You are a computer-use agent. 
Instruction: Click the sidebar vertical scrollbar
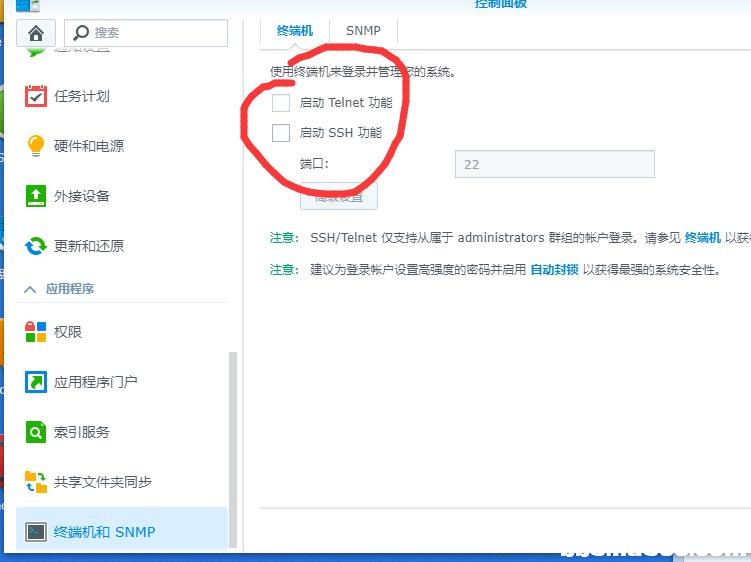point(233,449)
